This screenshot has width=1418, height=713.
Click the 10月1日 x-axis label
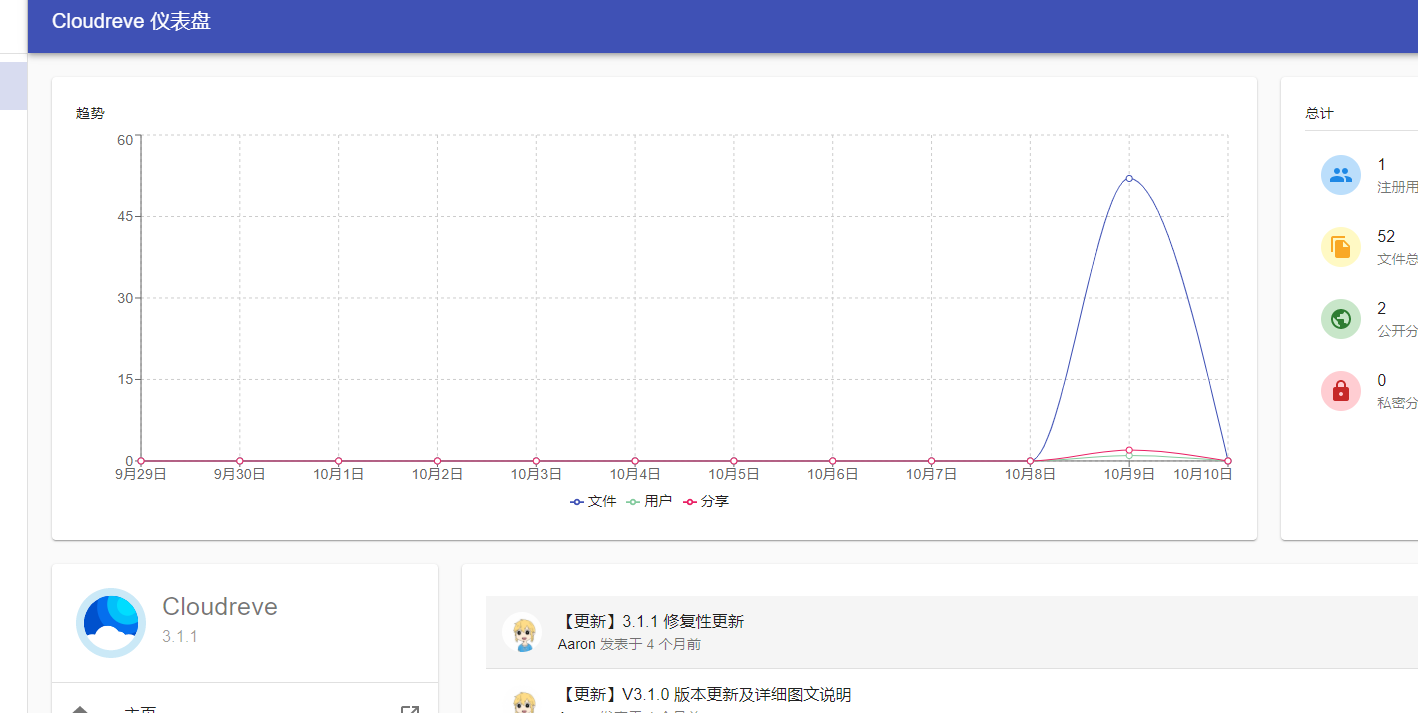(x=339, y=474)
